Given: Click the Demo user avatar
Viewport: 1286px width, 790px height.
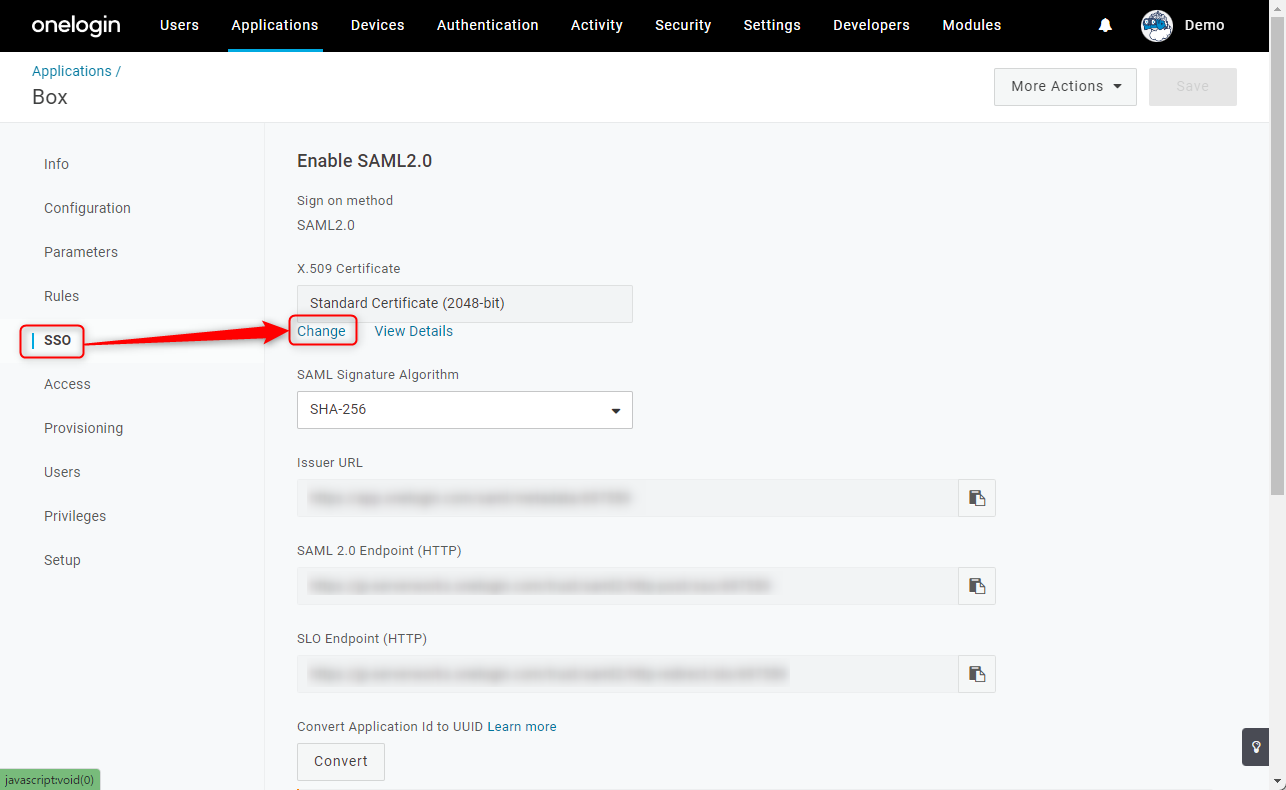Looking at the screenshot, I should [x=1157, y=26].
